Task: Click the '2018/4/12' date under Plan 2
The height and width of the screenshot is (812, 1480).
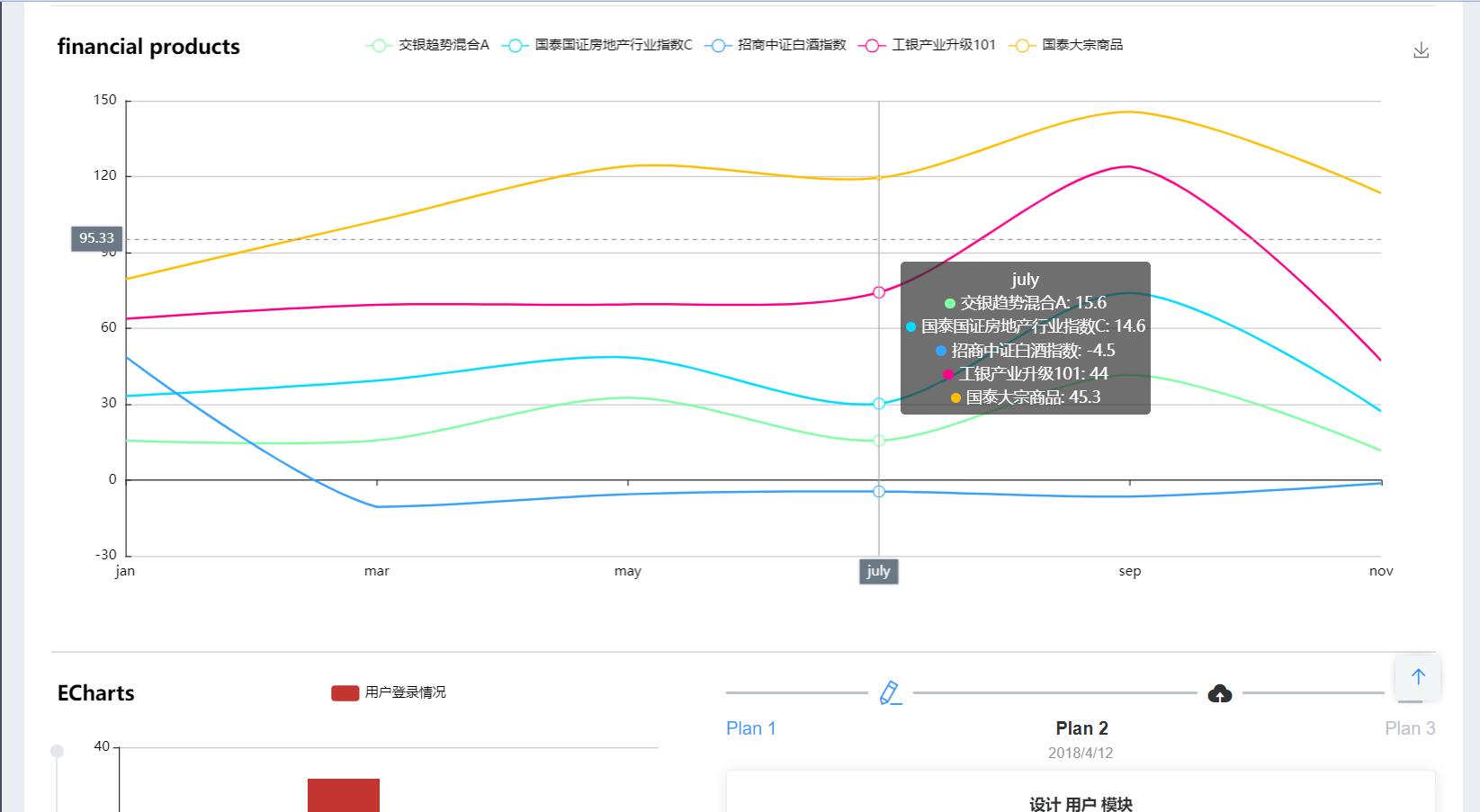Action: click(1081, 754)
